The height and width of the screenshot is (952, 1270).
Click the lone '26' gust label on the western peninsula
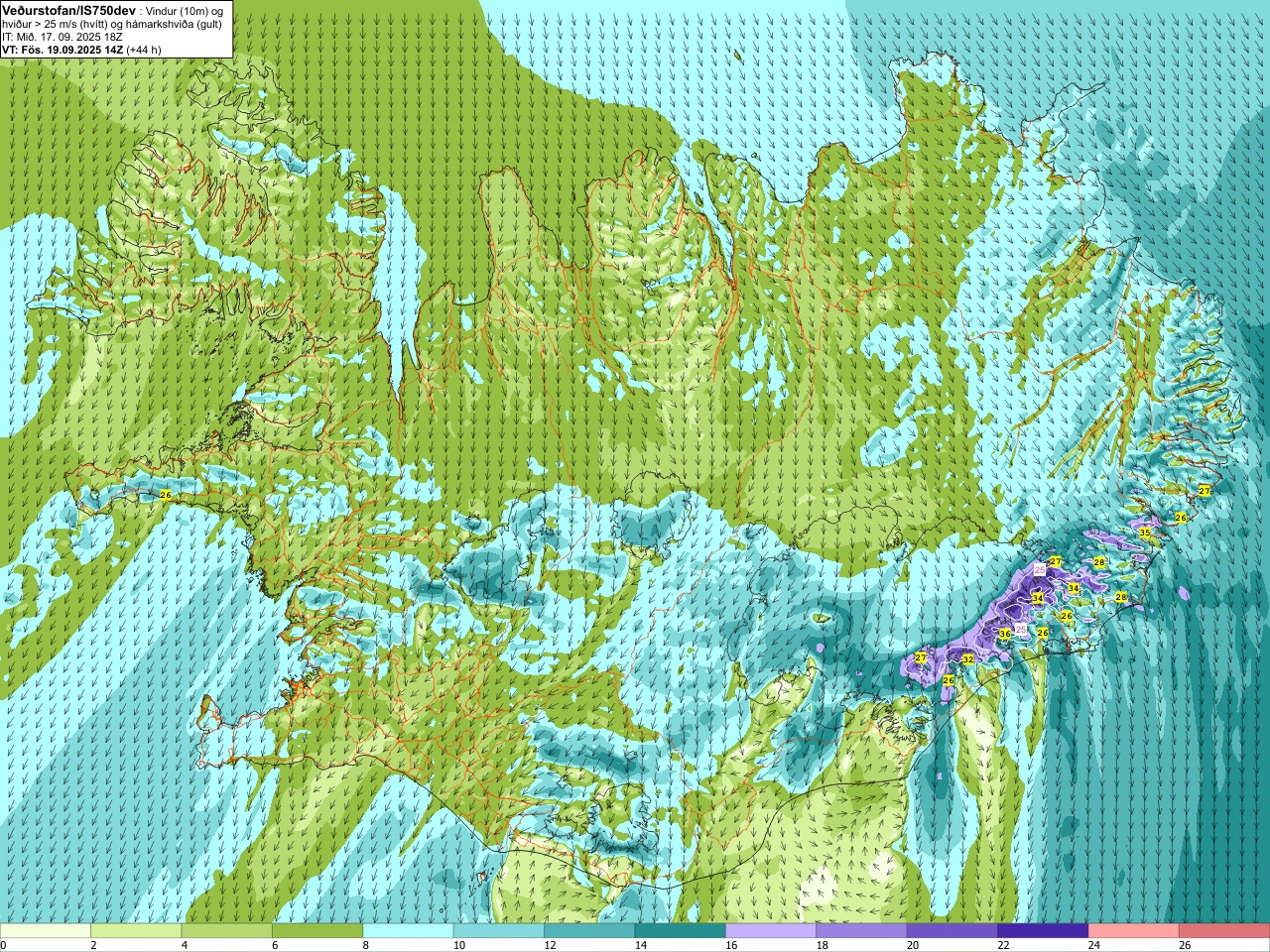point(166,494)
